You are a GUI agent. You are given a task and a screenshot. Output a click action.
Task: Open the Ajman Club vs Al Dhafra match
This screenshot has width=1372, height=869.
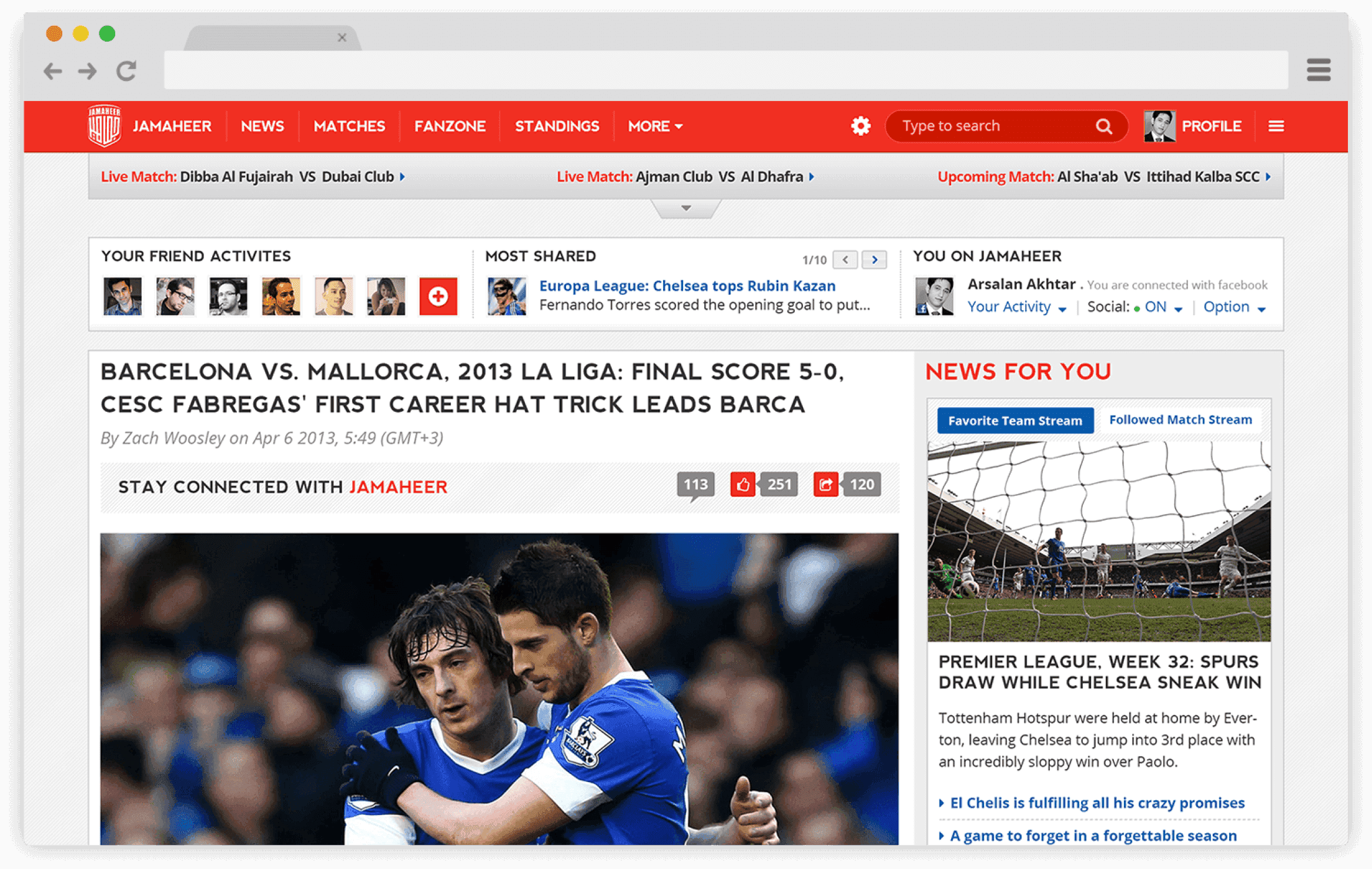click(685, 177)
